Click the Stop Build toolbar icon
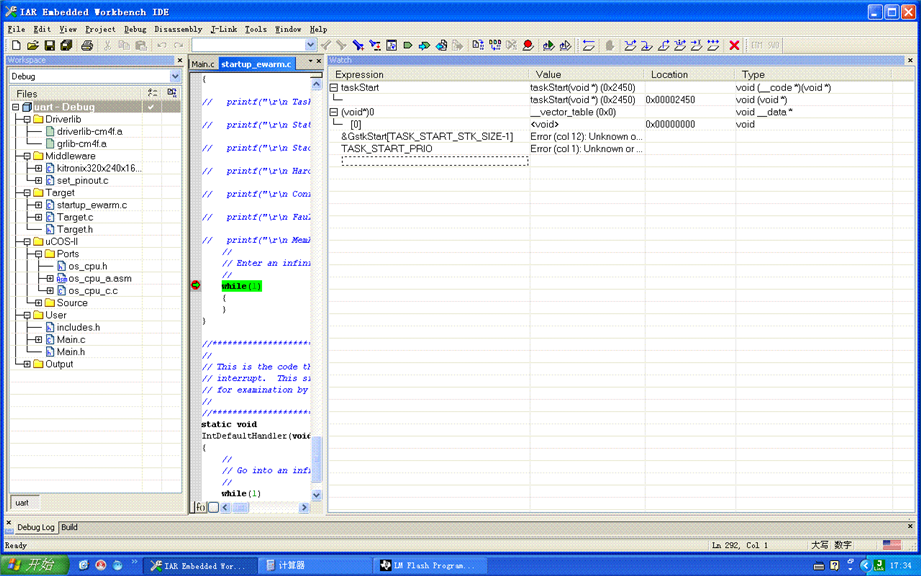 pyautogui.click(x=511, y=45)
